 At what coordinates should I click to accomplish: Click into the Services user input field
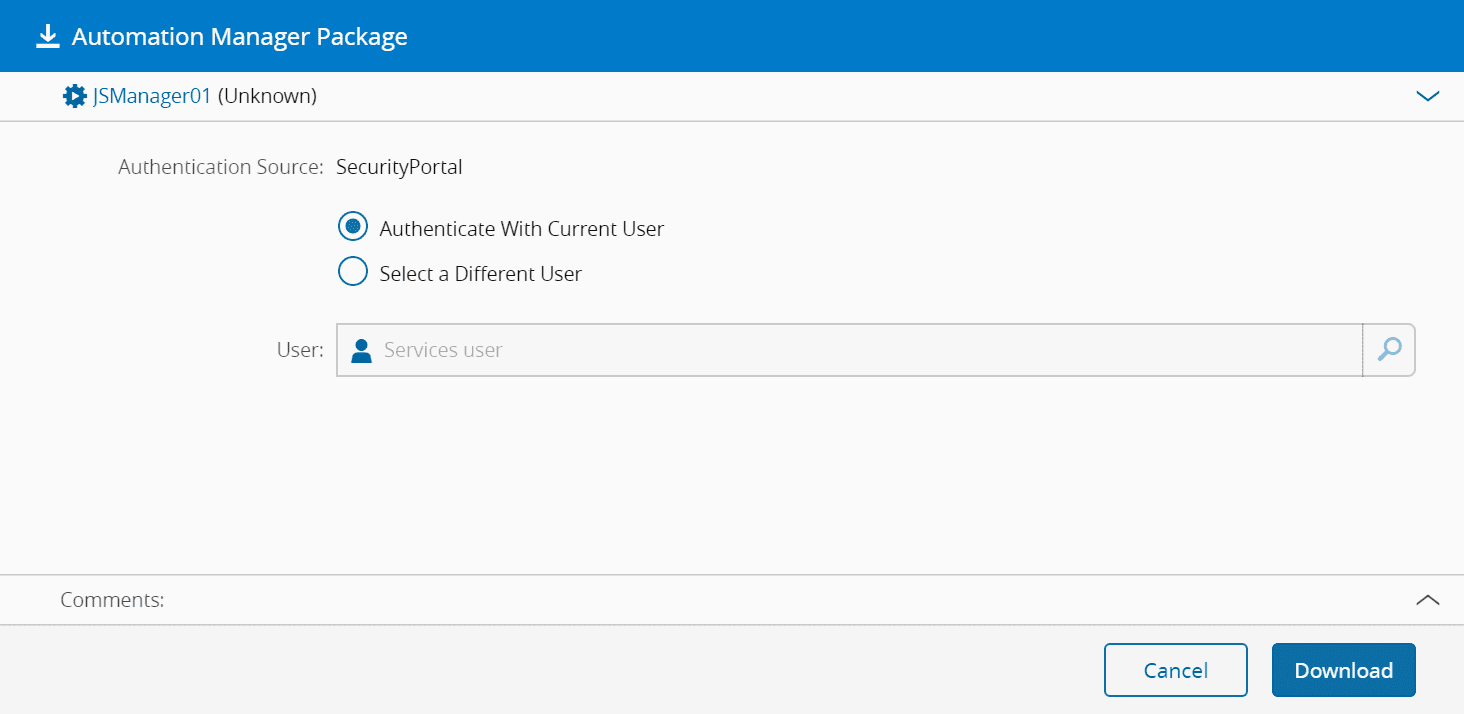(860, 350)
